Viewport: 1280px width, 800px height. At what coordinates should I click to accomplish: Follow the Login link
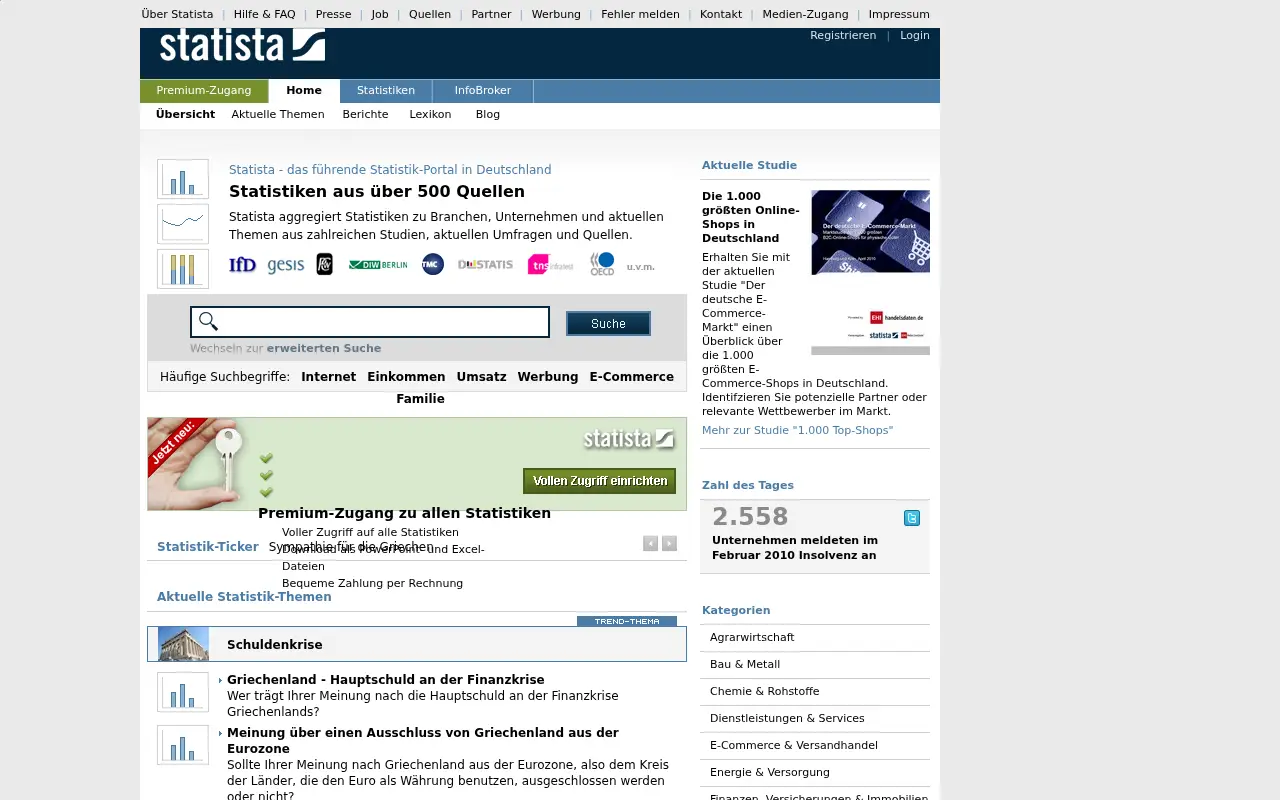click(915, 35)
